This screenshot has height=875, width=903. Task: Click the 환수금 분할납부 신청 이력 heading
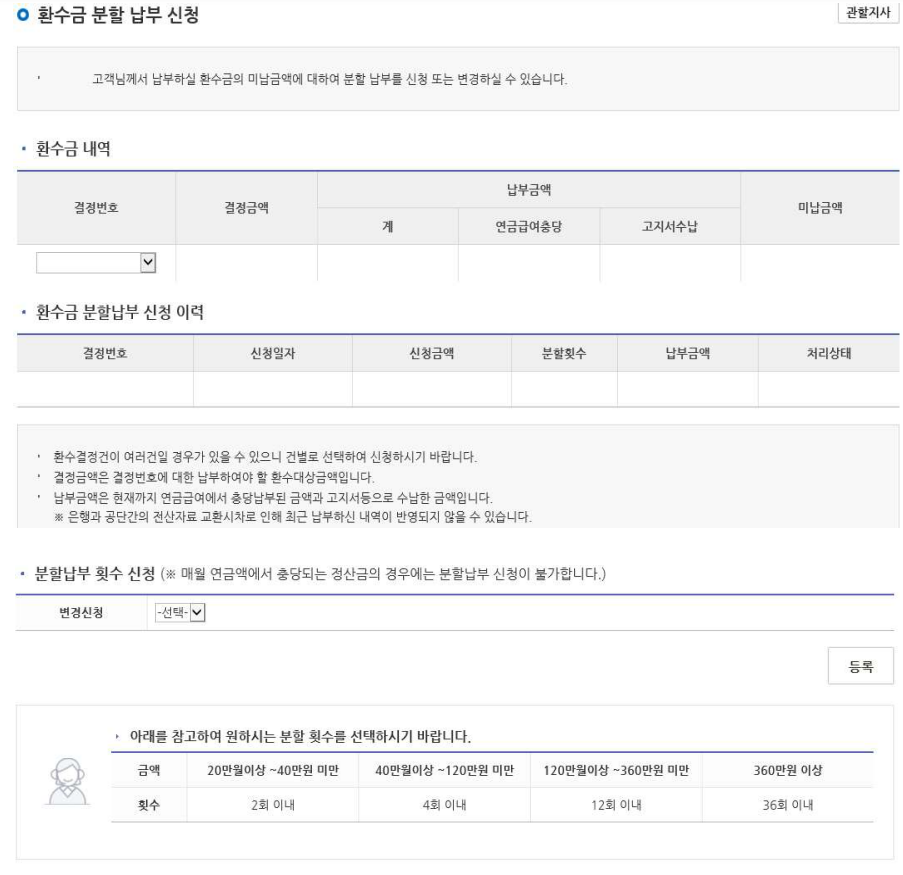coord(118,313)
